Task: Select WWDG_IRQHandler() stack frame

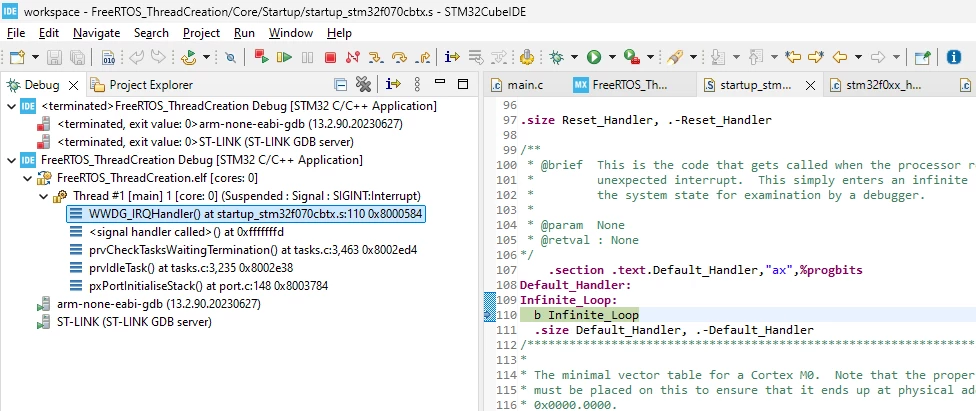Action: [245, 214]
